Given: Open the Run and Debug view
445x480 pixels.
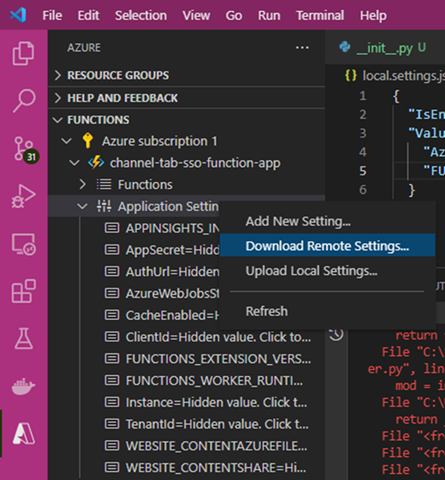Looking at the screenshot, I should tap(23, 196).
